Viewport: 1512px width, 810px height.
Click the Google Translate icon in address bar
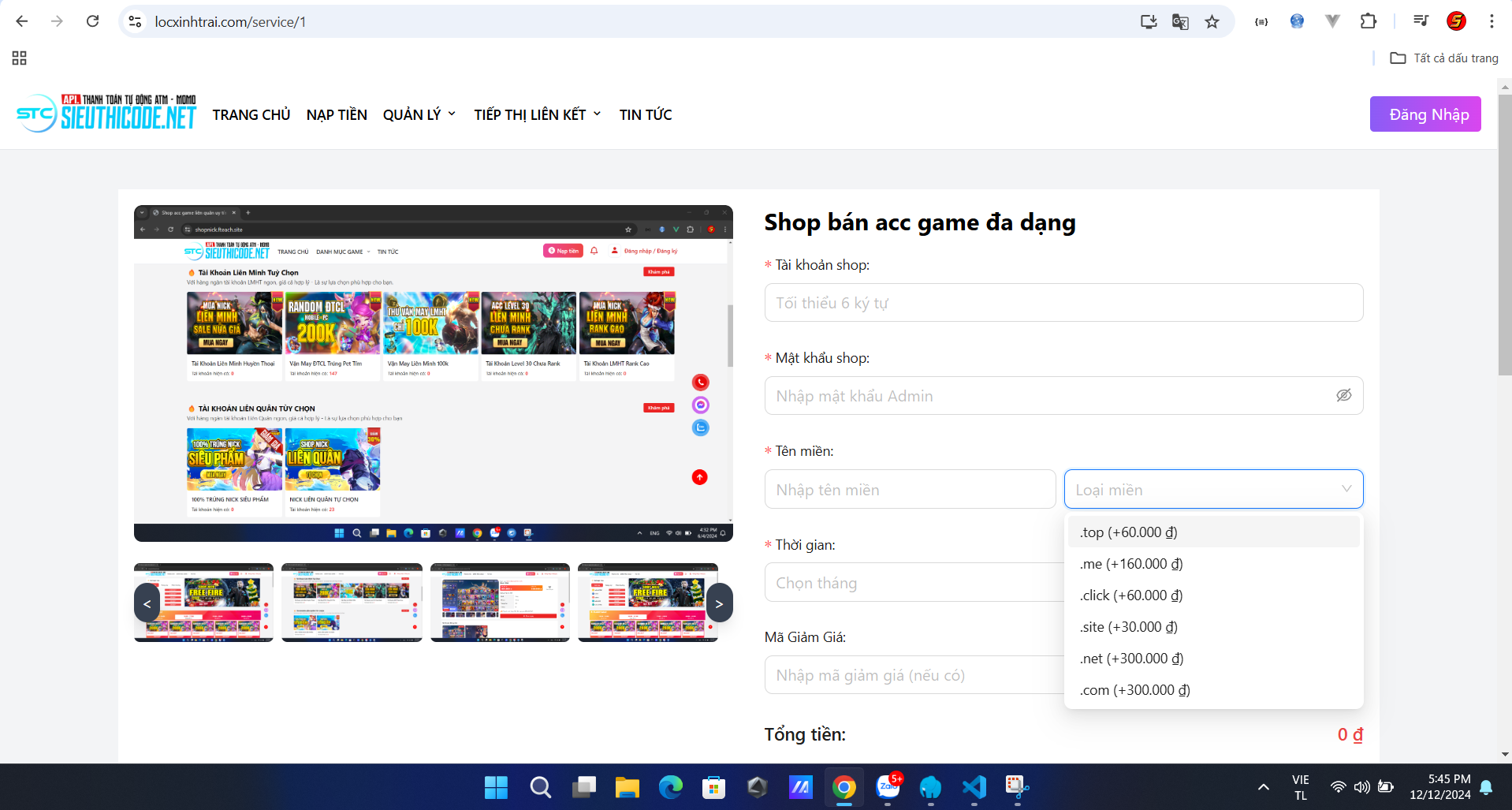[1180, 22]
